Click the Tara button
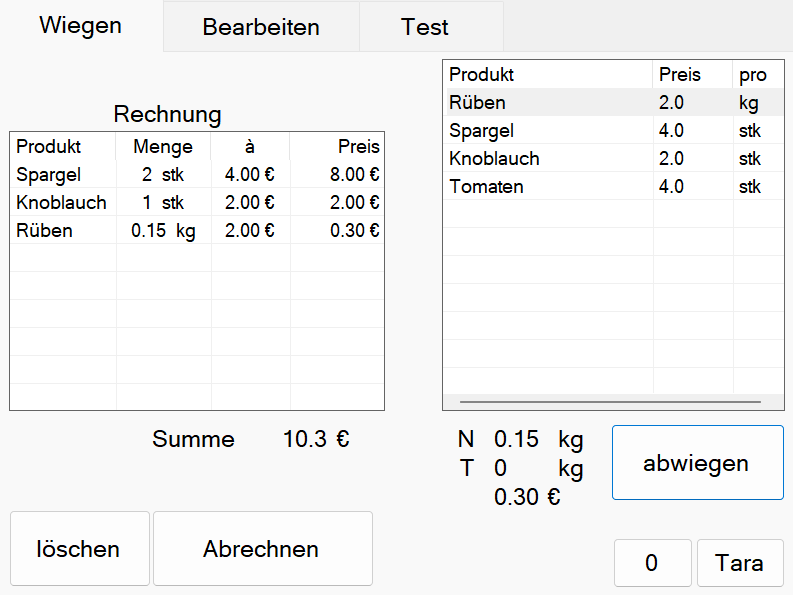This screenshot has height=595, width=793. click(739, 563)
